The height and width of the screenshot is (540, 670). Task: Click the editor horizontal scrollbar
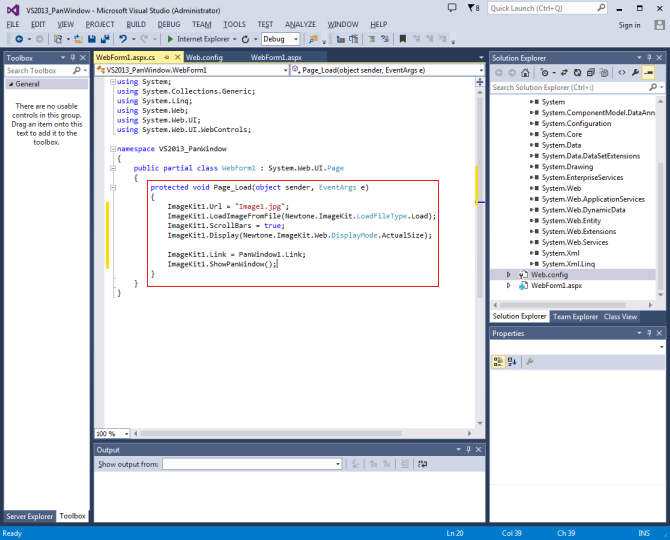click(271, 434)
